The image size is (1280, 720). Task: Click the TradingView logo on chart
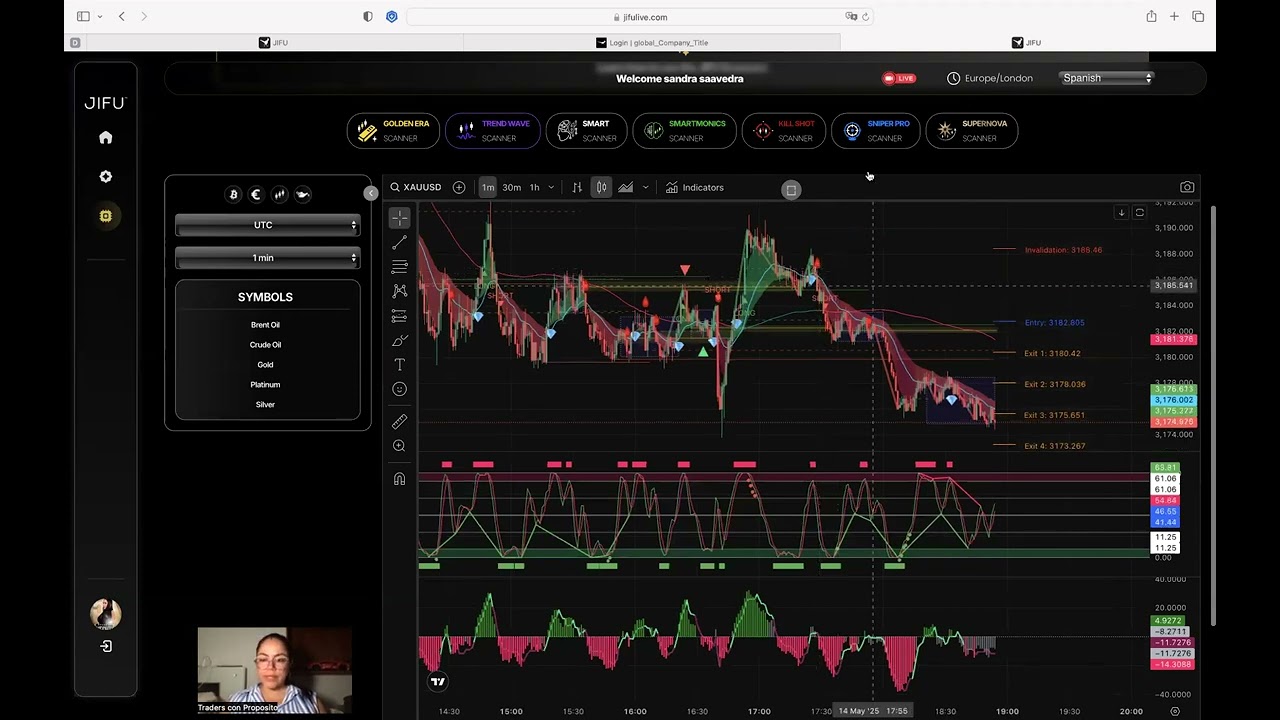coord(438,682)
